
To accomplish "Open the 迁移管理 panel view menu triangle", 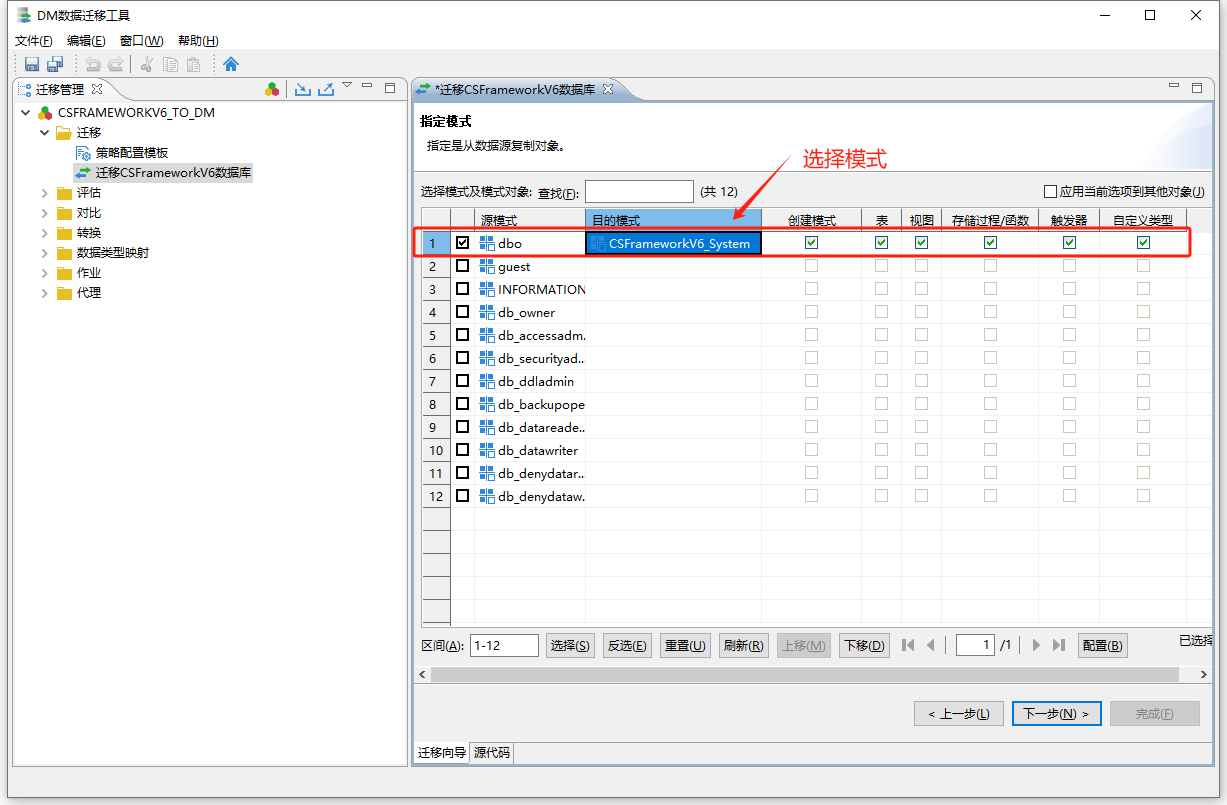I will (x=347, y=86).
